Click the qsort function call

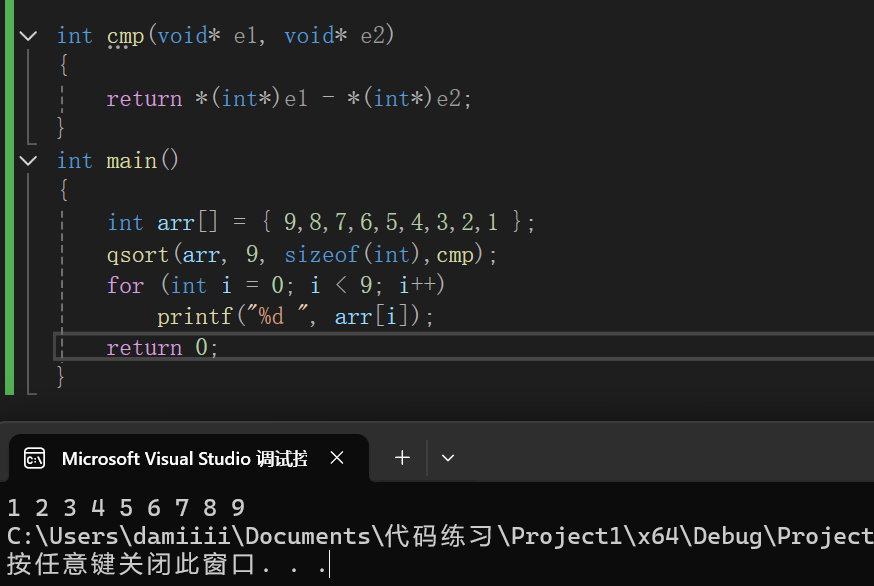[x=138, y=255]
